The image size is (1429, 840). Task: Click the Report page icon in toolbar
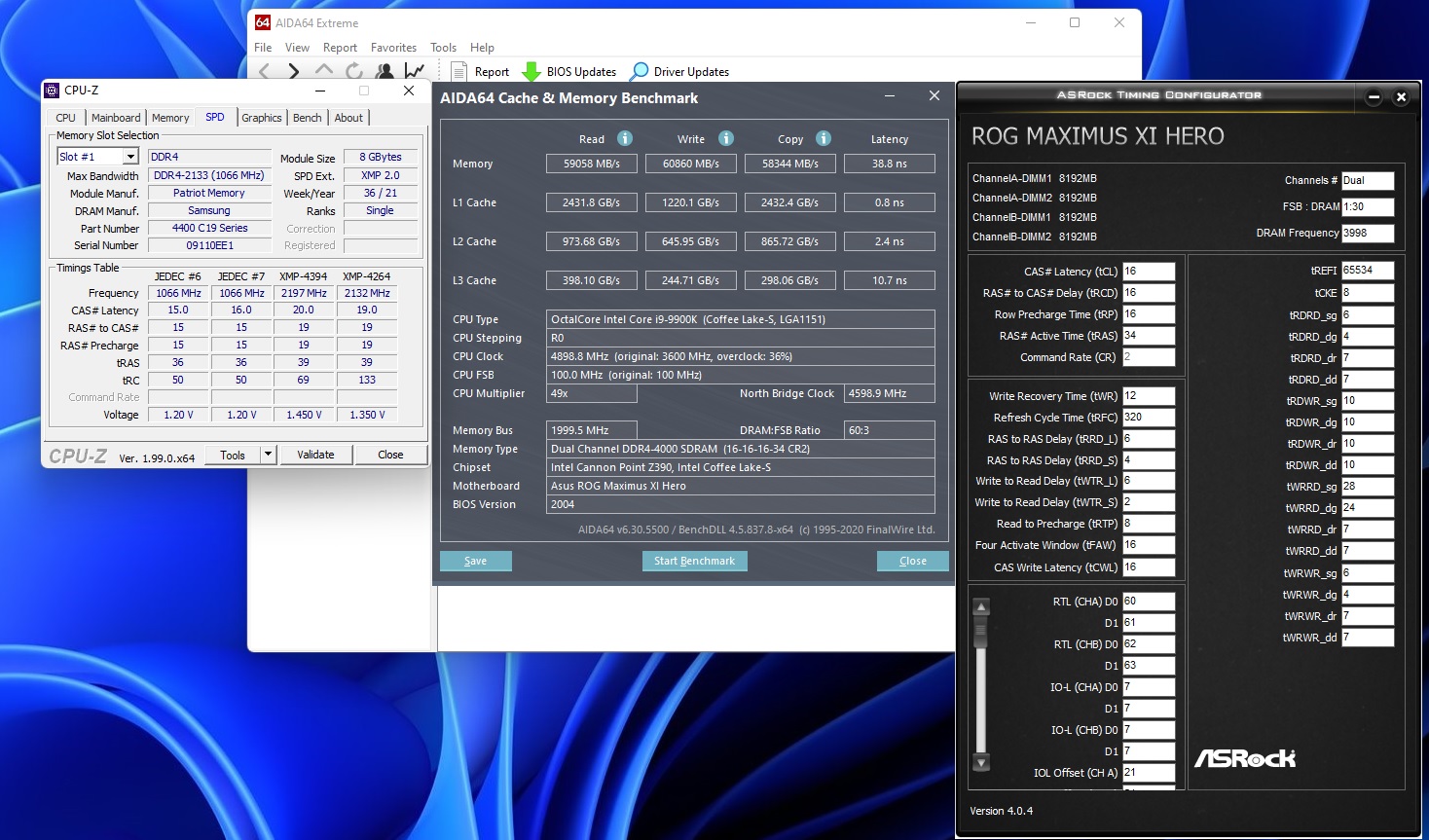coord(459,71)
